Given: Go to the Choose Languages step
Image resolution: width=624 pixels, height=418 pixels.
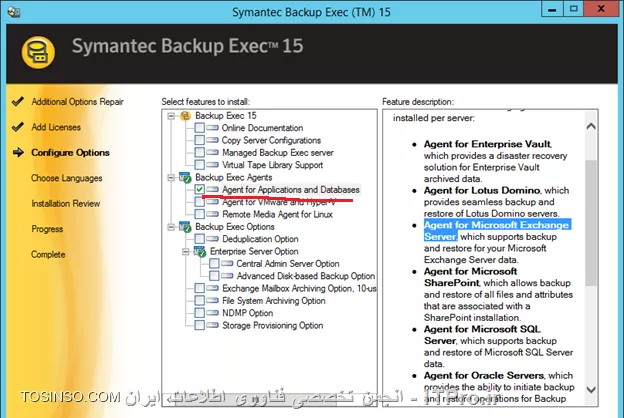Looking at the screenshot, I should (x=67, y=178).
